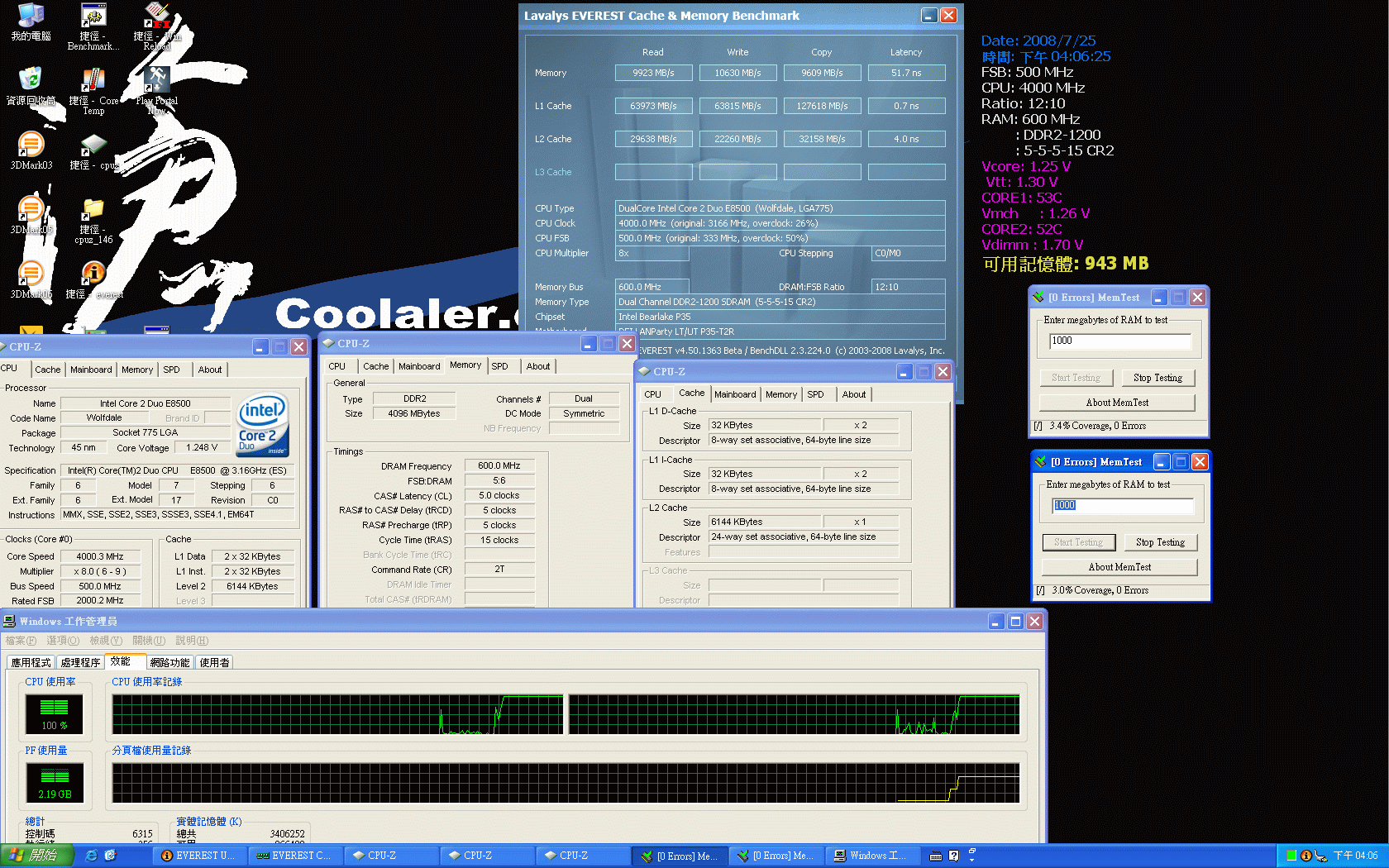Select the cpuz chip shortcut icon on desktop
Image resolution: width=1389 pixels, height=868 pixels.
pyautogui.click(x=93, y=151)
